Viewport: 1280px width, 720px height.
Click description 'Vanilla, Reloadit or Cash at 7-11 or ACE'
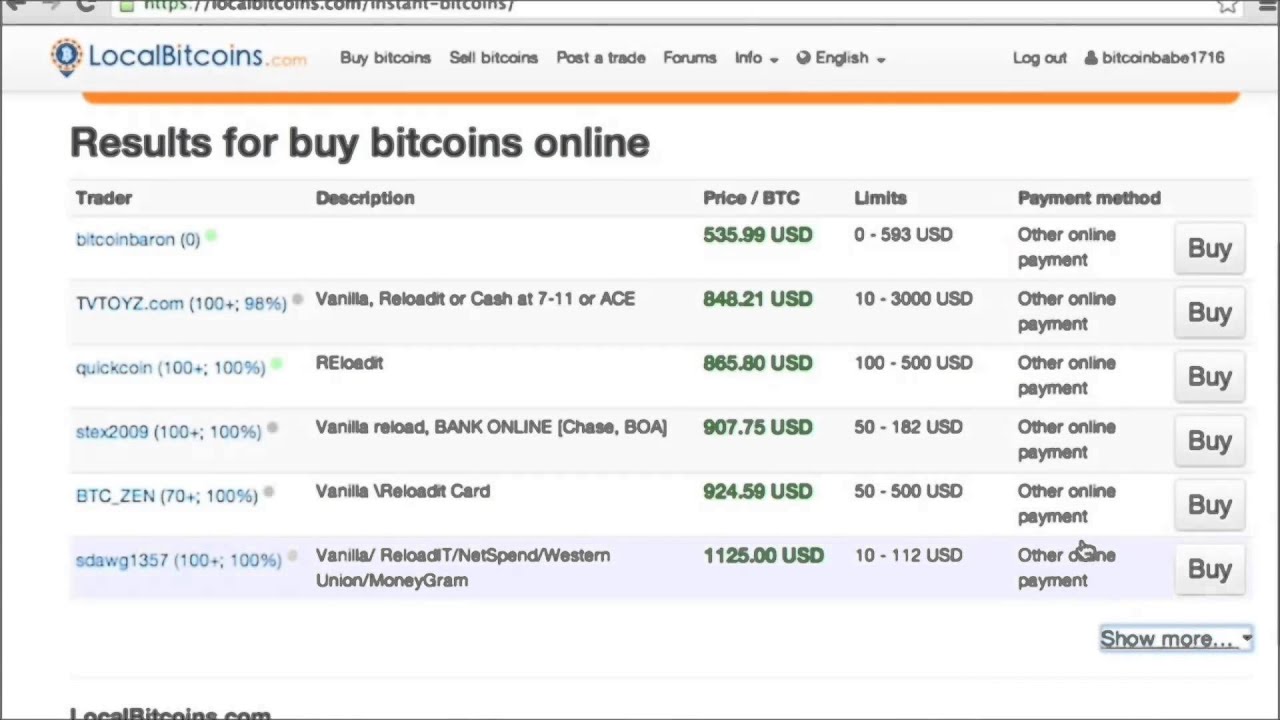pyautogui.click(x=475, y=299)
